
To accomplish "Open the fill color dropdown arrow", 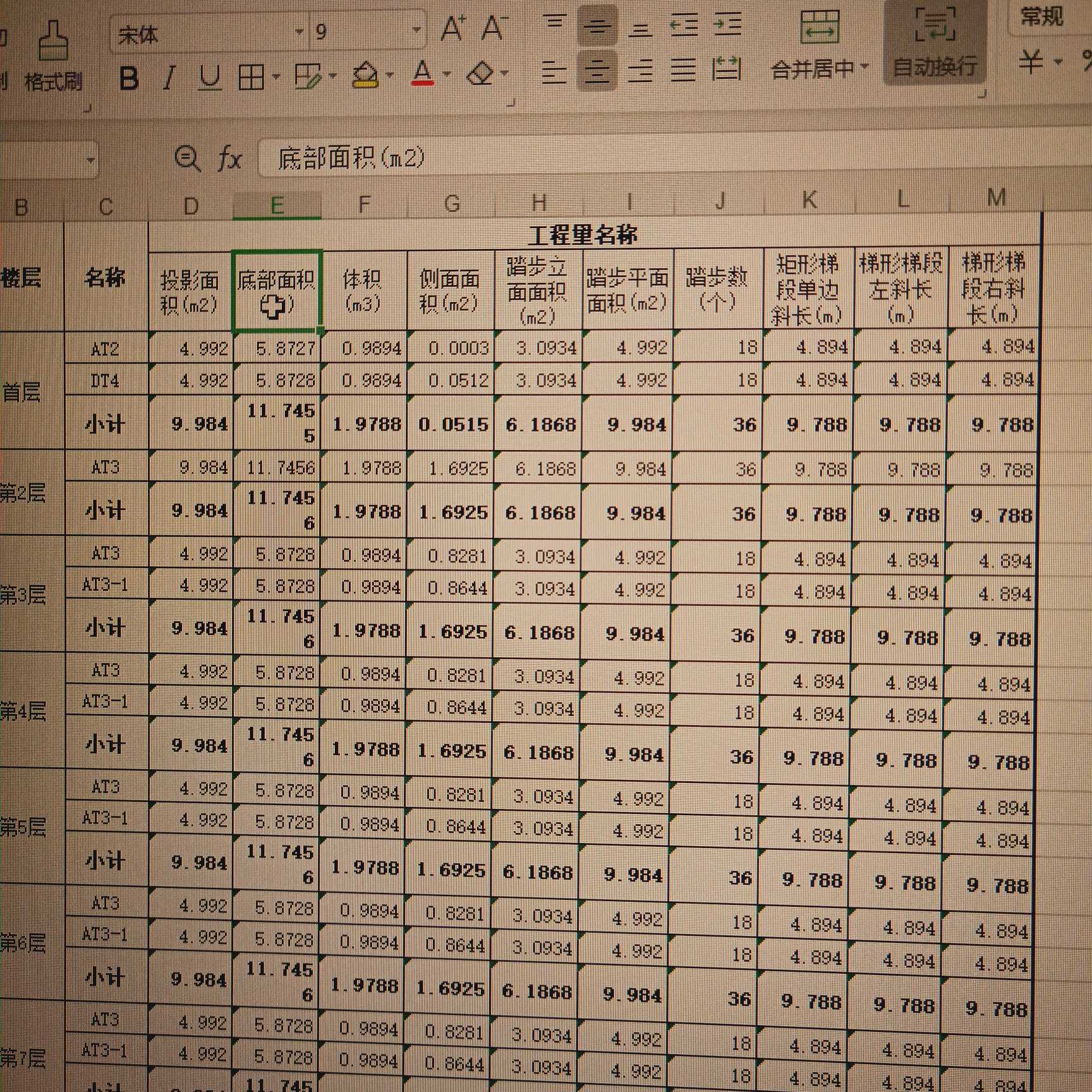I will click(x=389, y=75).
